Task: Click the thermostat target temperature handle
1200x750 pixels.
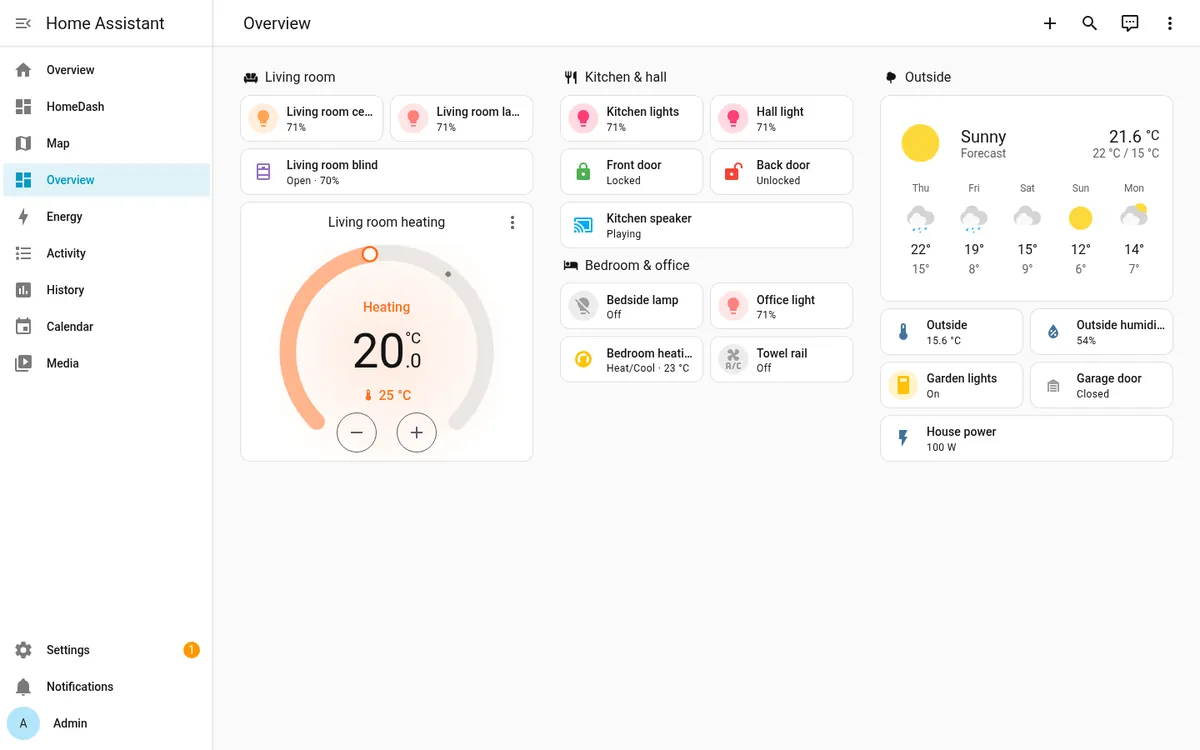Action: tap(370, 255)
